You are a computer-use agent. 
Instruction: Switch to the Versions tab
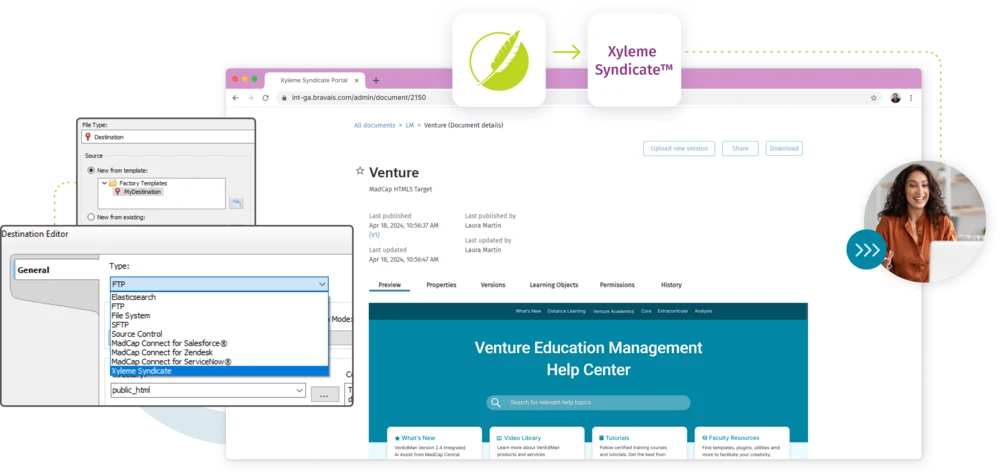[492, 285]
